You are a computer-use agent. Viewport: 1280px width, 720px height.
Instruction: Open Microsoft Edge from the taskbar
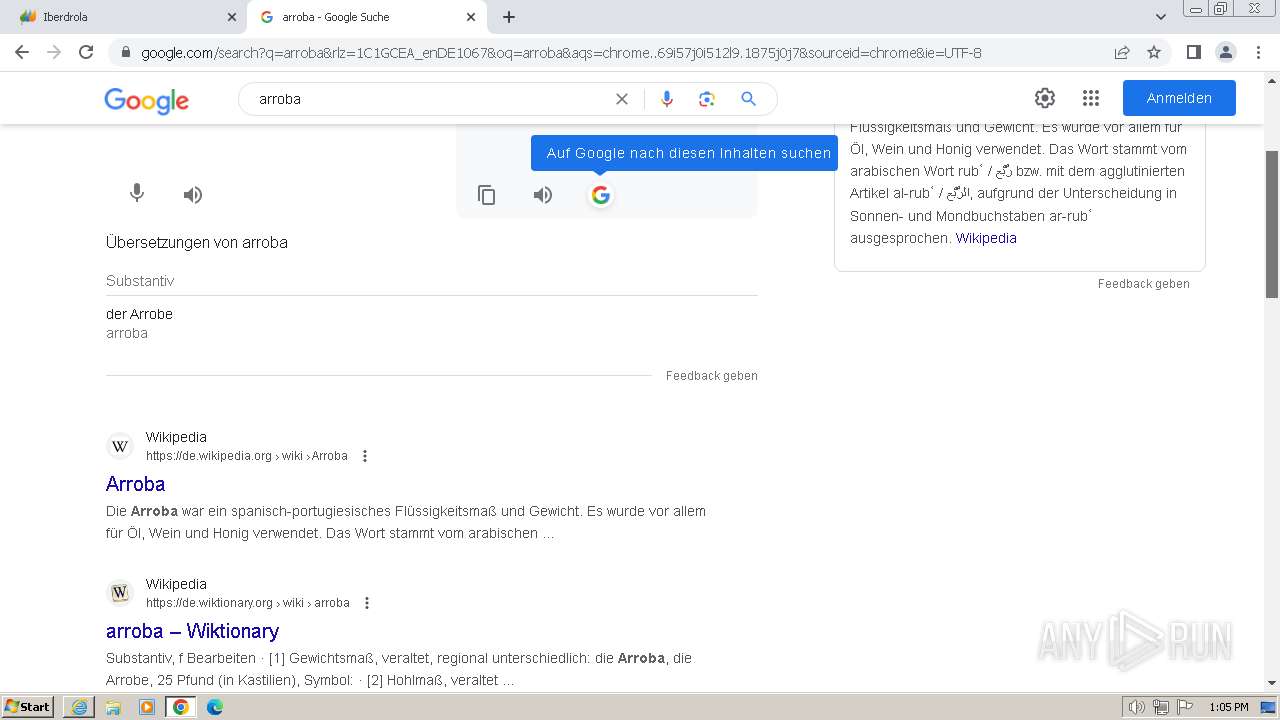tap(215, 707)
